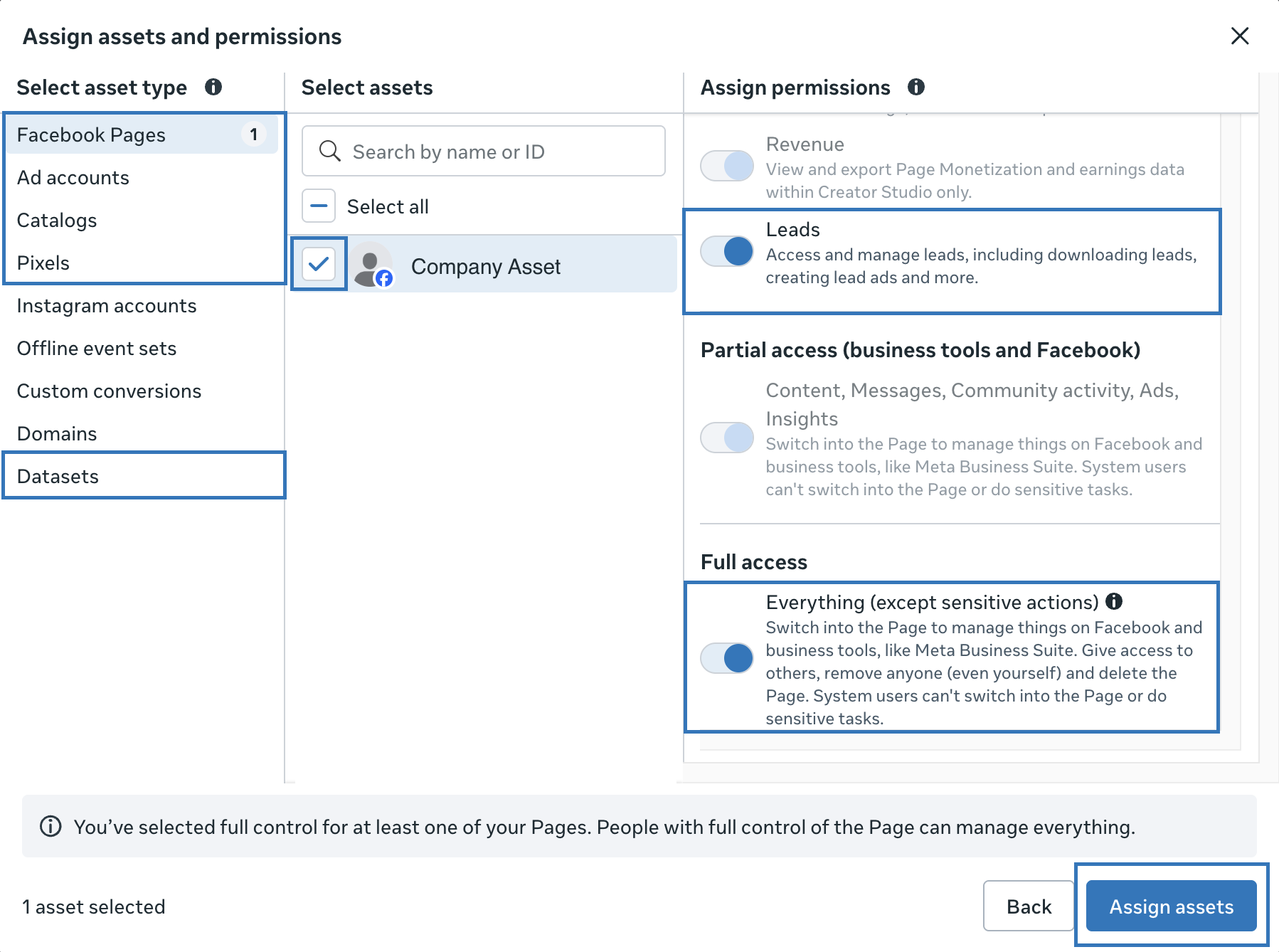Viewport: 1279px width, 952px height.
Task: Focus the Search by name or ID field
Action: [x=484, y=151]
